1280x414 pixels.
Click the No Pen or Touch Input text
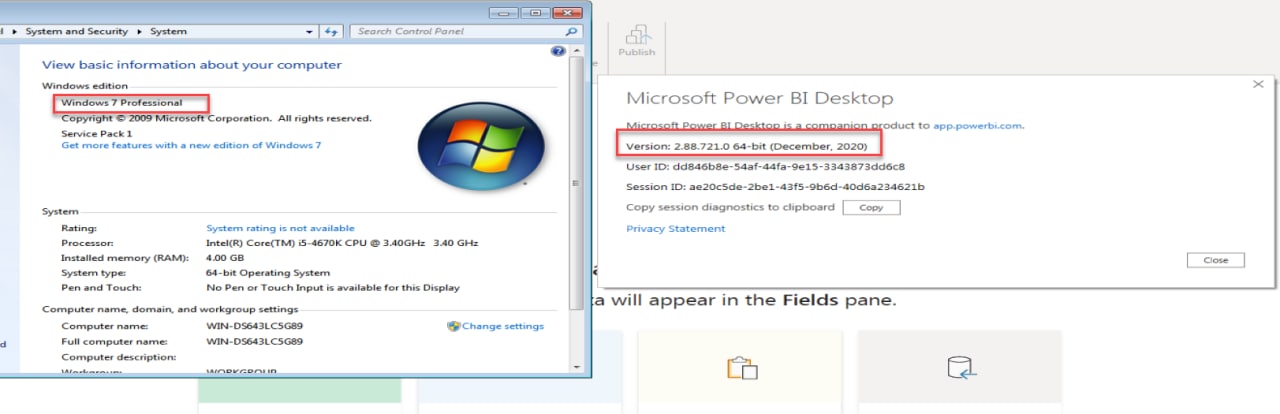coord(332,288)
